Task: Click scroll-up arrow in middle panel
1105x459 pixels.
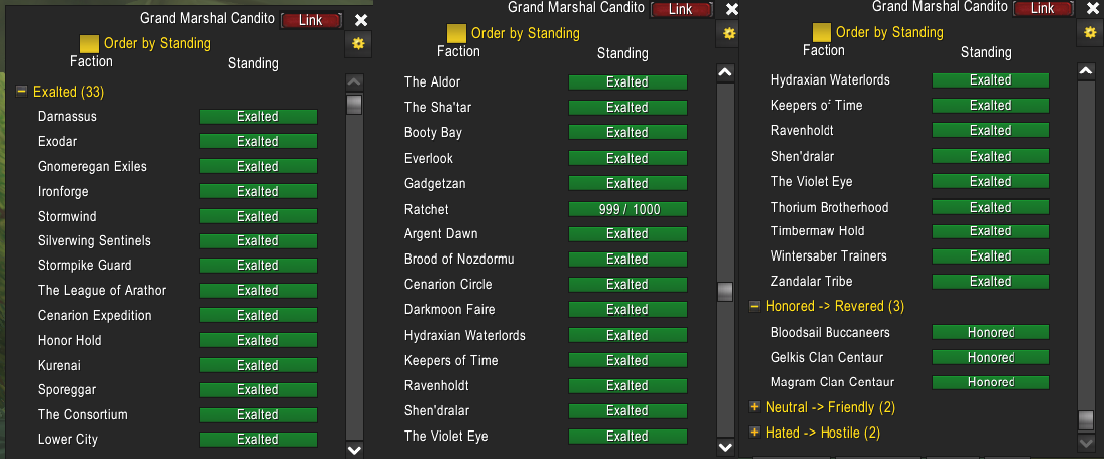Action: point(725,72)
